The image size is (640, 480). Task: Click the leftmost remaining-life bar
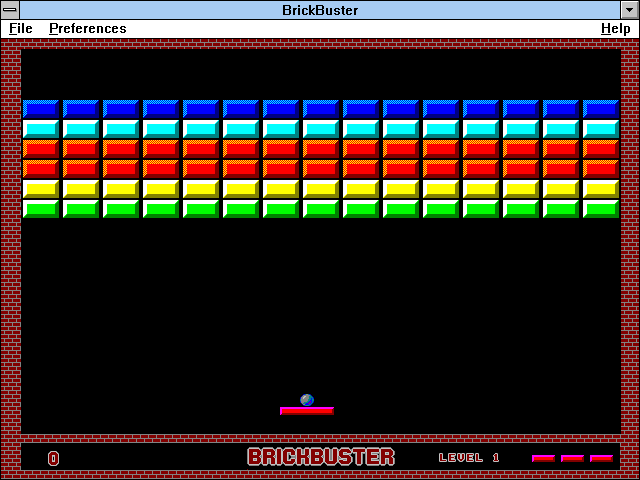coord(543,458)
